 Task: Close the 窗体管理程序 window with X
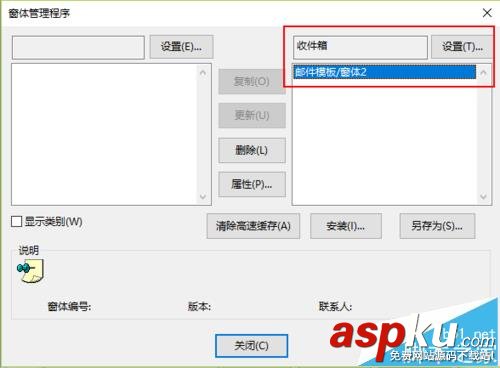(x=487, y=13)
